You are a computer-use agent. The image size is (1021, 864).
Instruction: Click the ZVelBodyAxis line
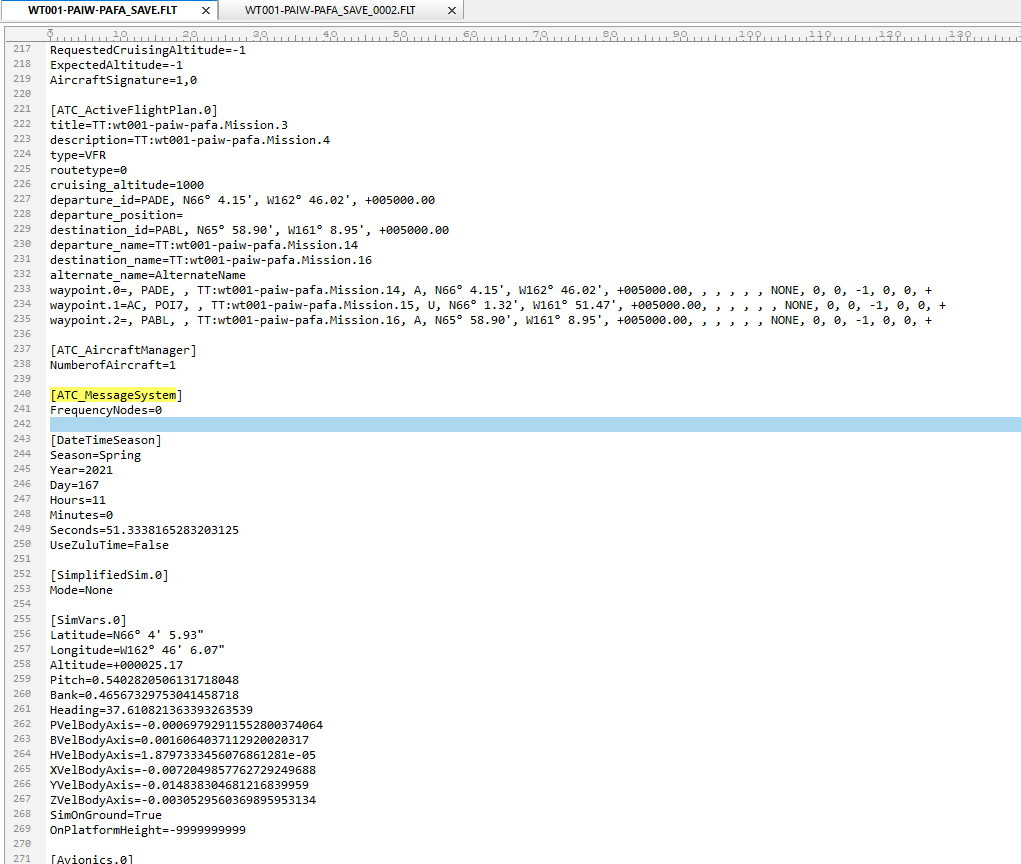tap(182, 800)
